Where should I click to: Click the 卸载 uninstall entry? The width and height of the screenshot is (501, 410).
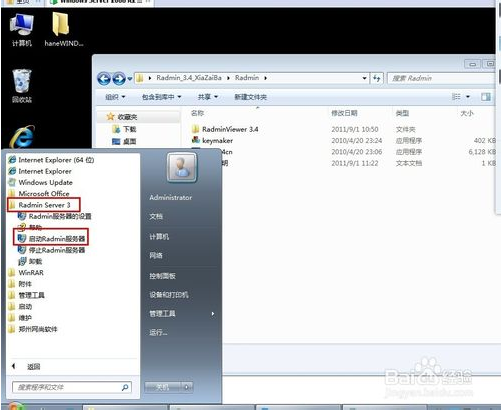point(31,261)
